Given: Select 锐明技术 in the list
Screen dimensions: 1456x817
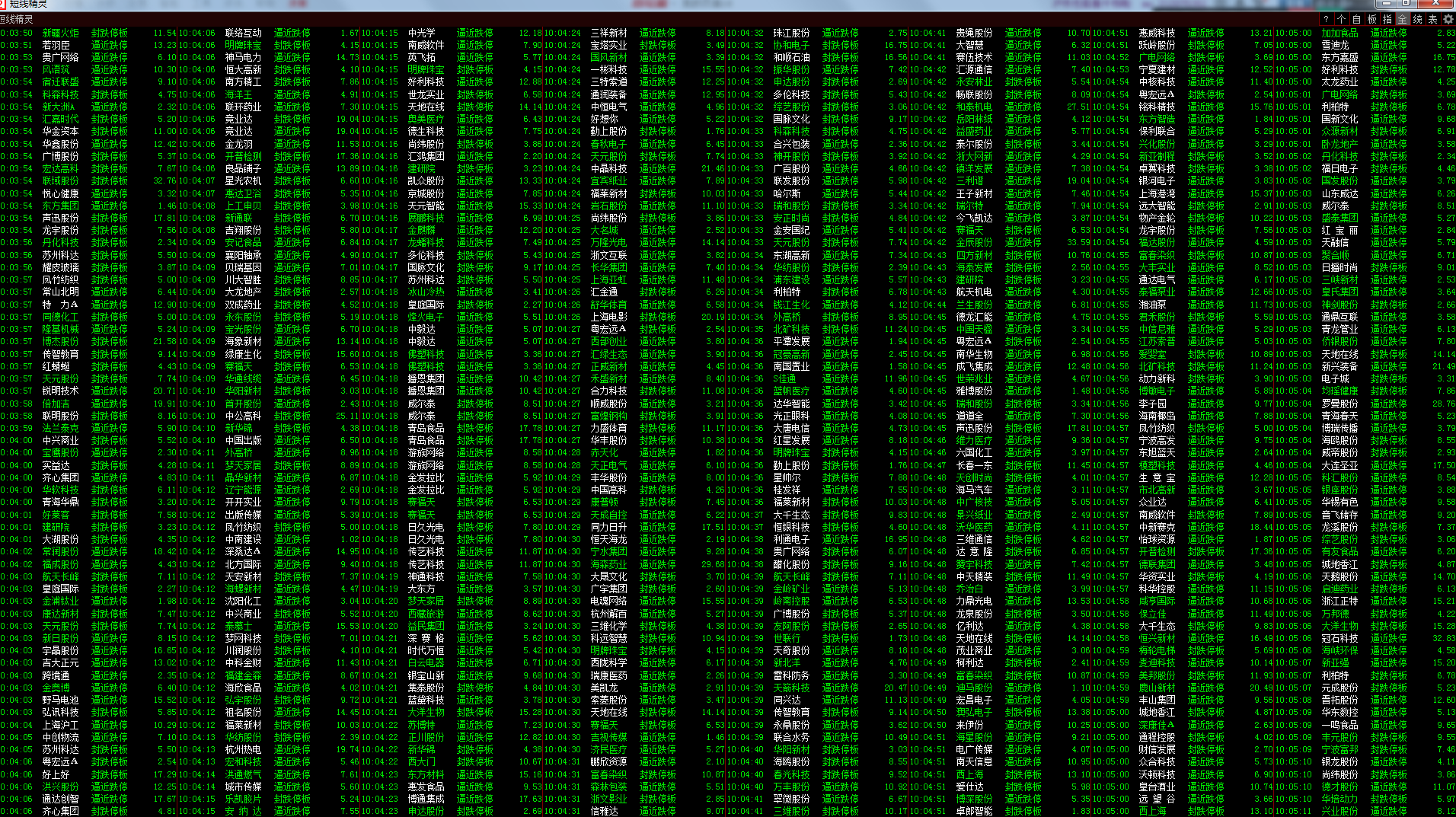Looking at the screenshot, I should point(60,391).
